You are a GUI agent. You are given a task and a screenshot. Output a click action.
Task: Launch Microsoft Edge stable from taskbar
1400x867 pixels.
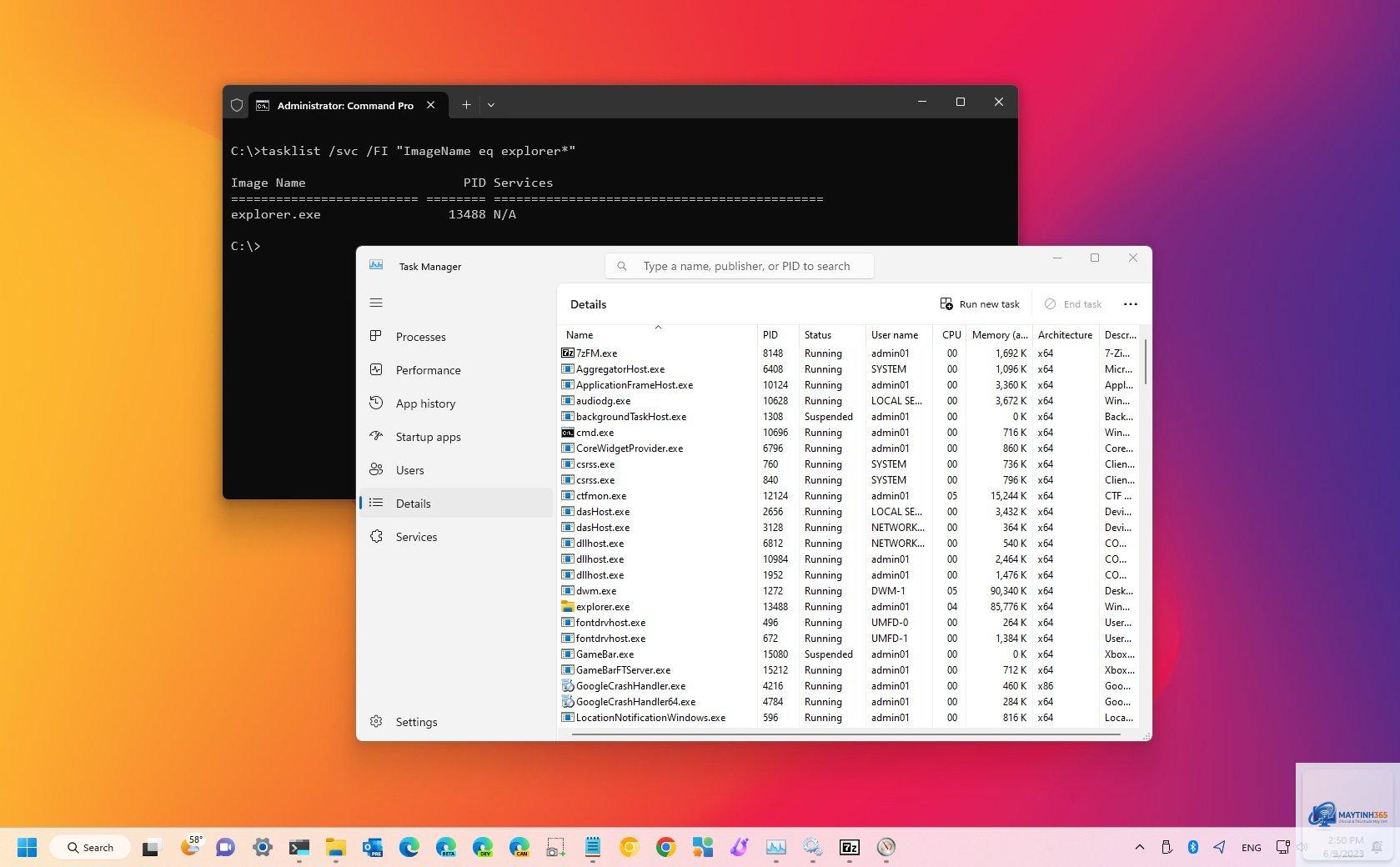[409, 847]
